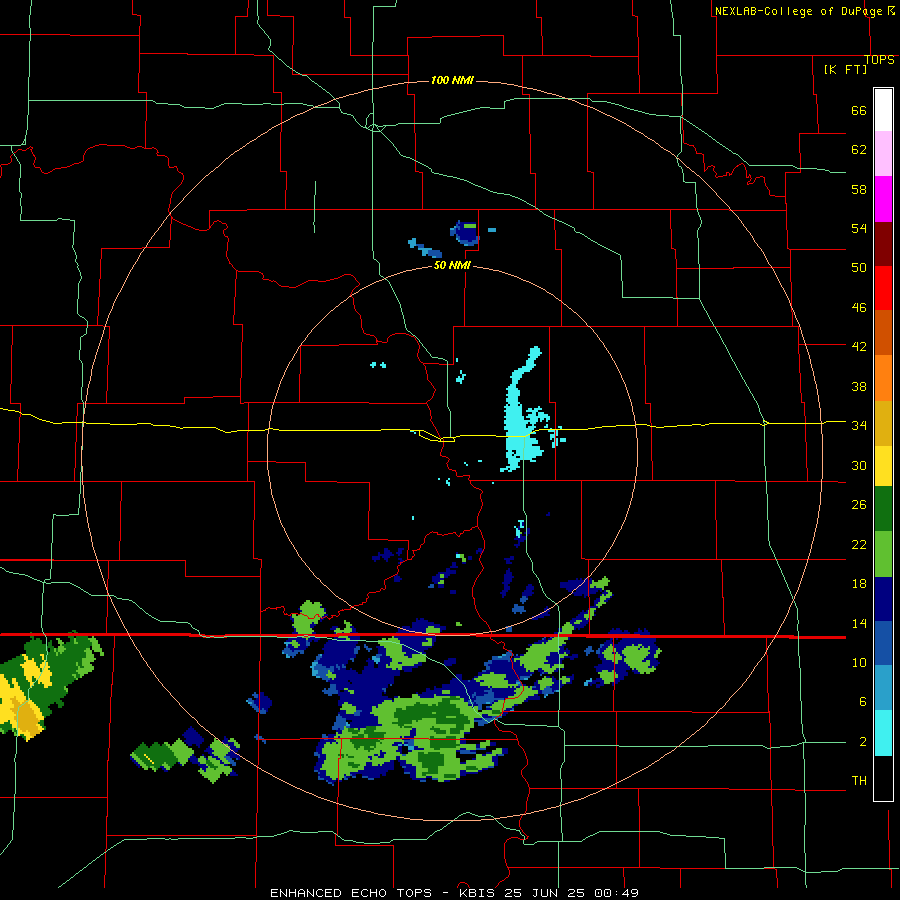Click the yellow echo top at far left
900x900 pixels.
(23, 695)
